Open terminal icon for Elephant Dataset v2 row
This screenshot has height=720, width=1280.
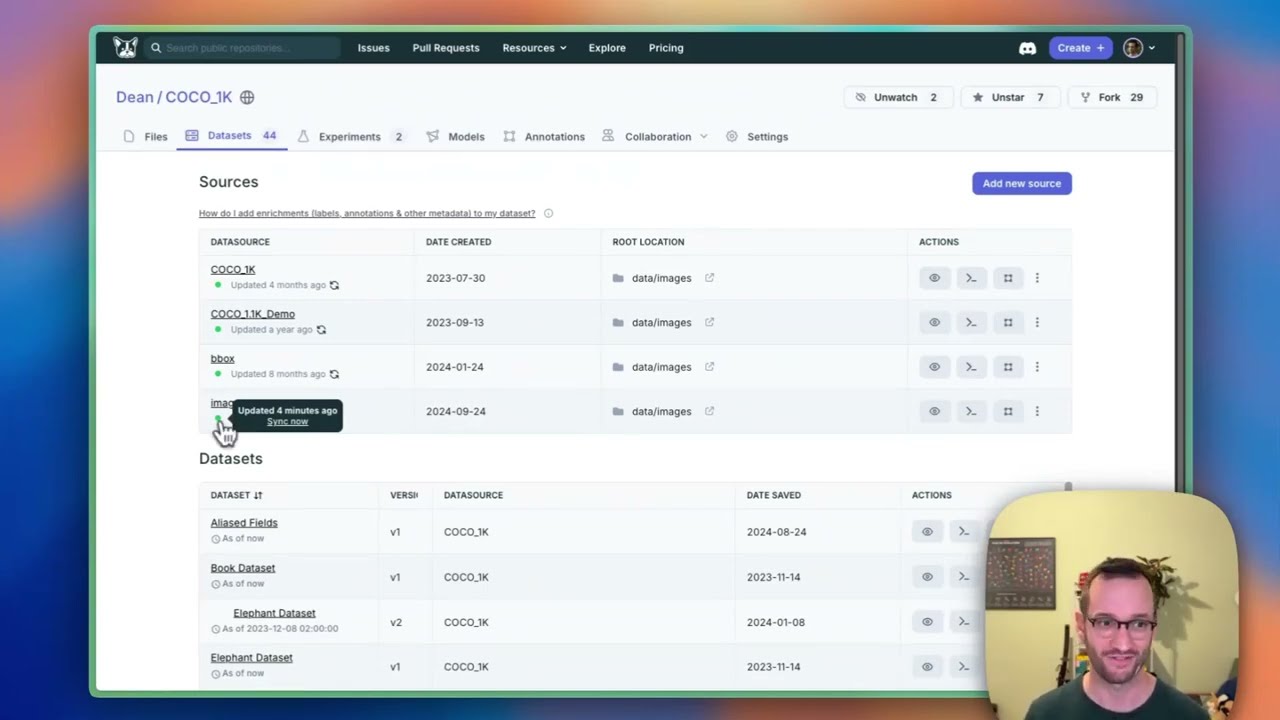964,622
